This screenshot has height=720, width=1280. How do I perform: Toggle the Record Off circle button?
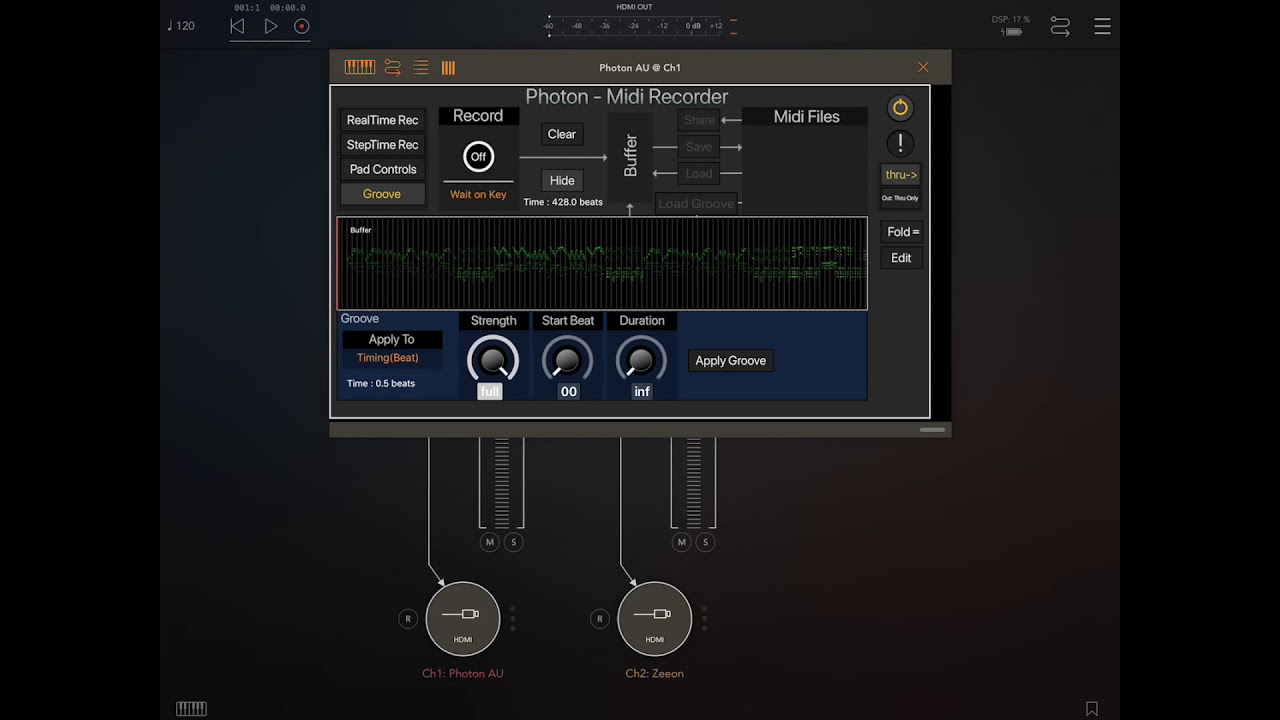pyautogui.click(x=478, y=156)
